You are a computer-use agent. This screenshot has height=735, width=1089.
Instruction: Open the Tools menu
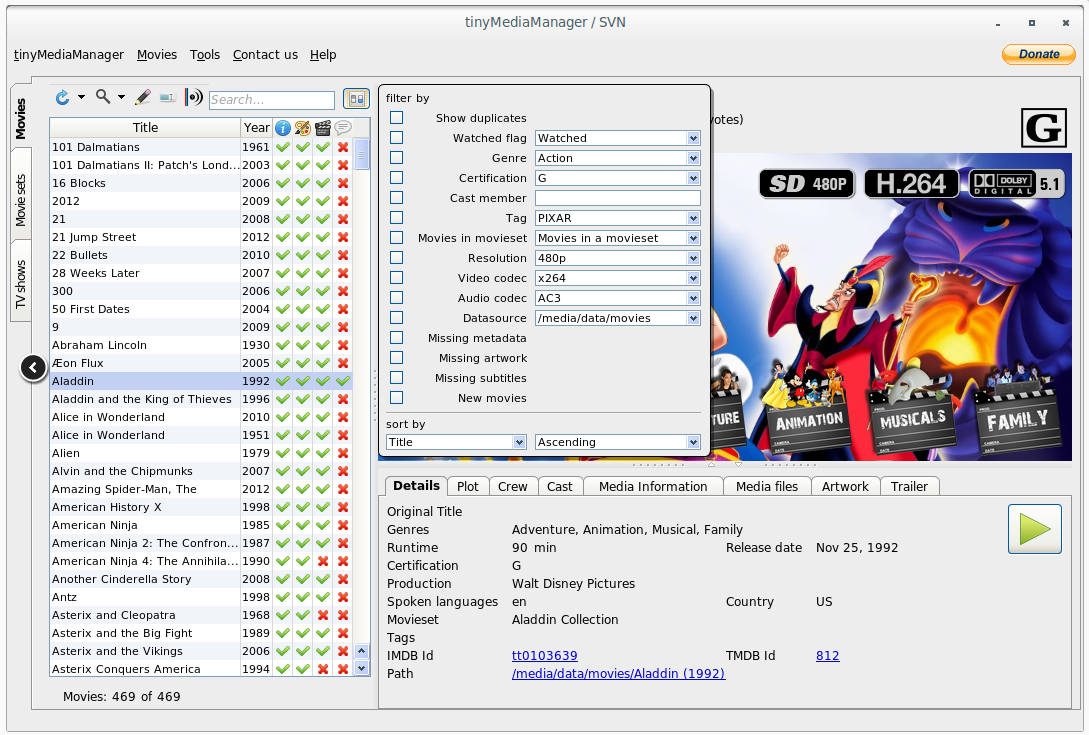[x=205, y=54]
